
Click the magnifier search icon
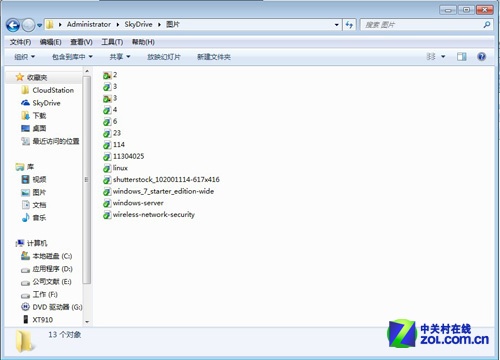pos(487,25)
